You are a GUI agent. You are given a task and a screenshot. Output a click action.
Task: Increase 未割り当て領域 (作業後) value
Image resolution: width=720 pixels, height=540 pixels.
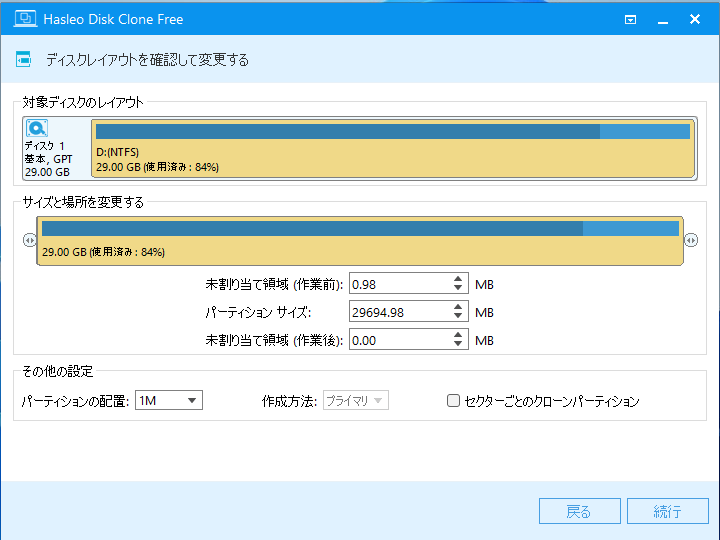(458, 335)
